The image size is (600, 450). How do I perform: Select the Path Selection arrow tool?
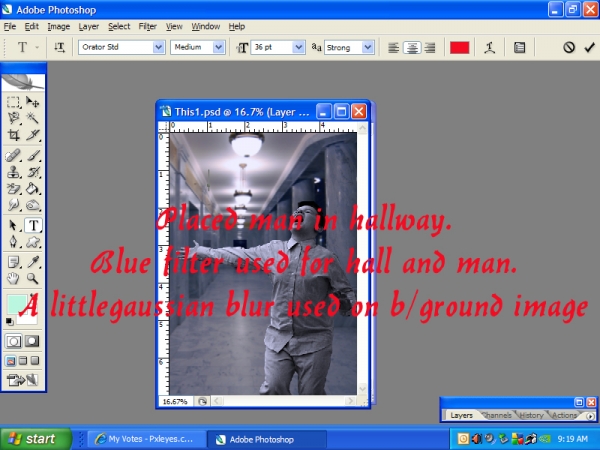(13, 225)
